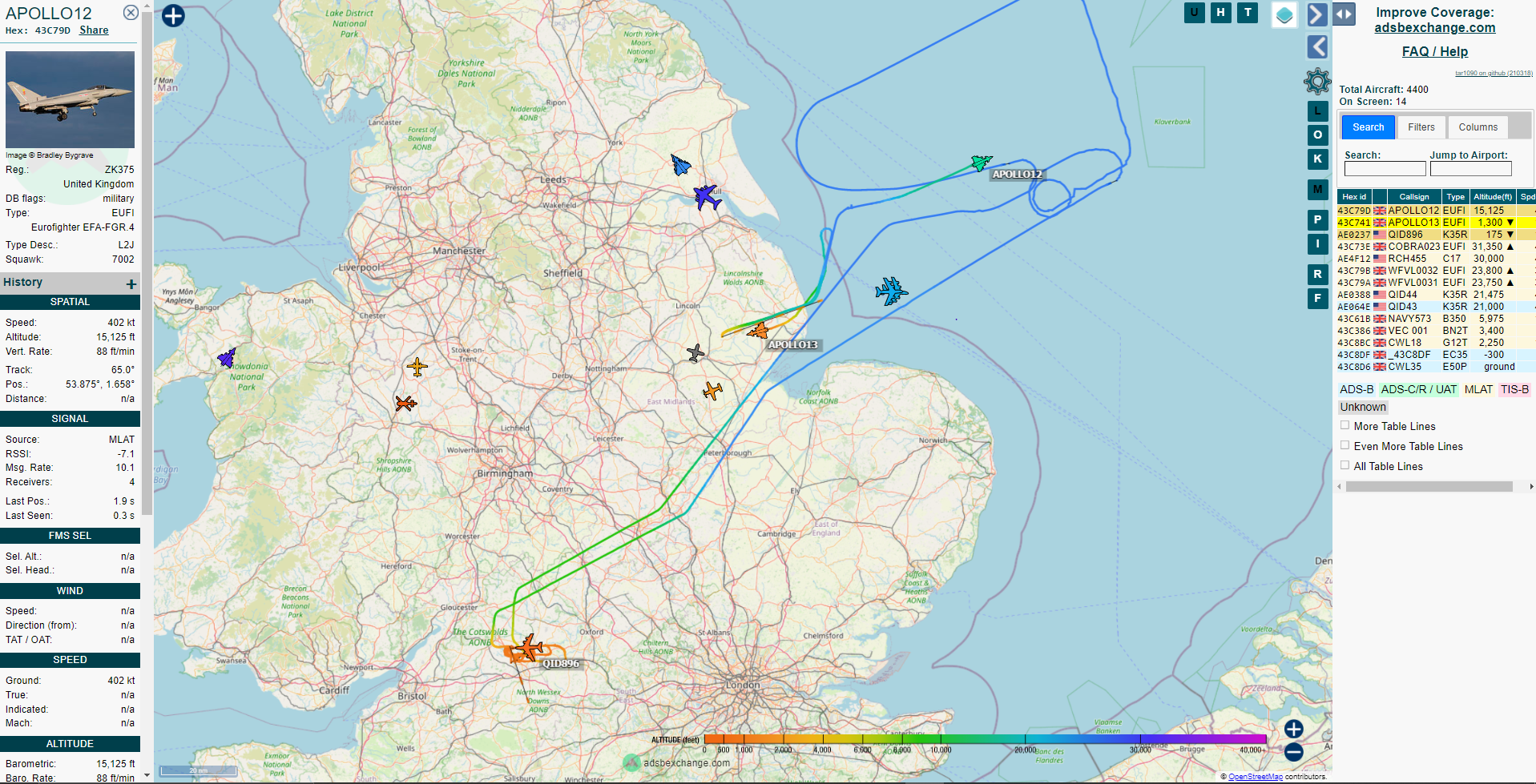Switch to the Columns tab
This screenshot has width=1536, height=784.
pos(1478,127)
